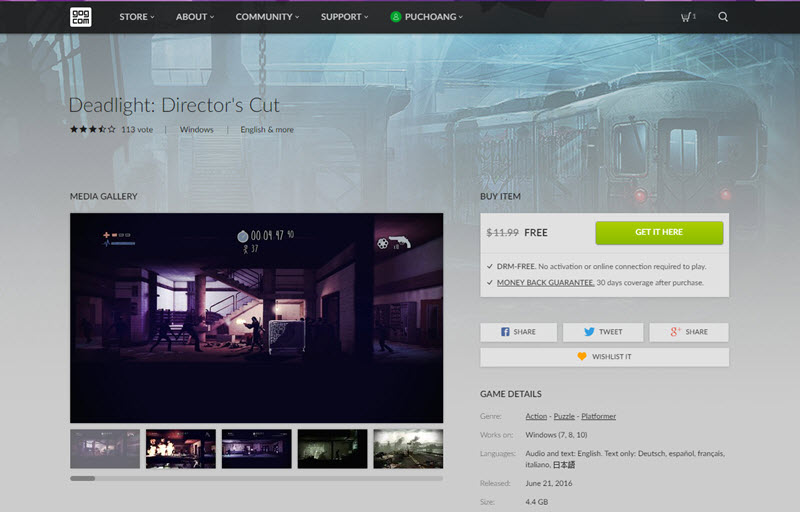Click the Google Plus SHARE button
The height and width of the screenshot is (512, 800).
tap(689, 332)
